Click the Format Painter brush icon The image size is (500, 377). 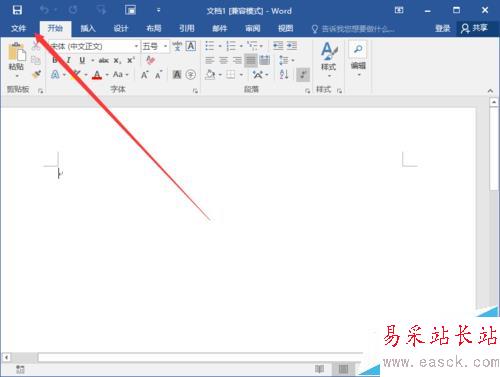click(x=36, y=74)
